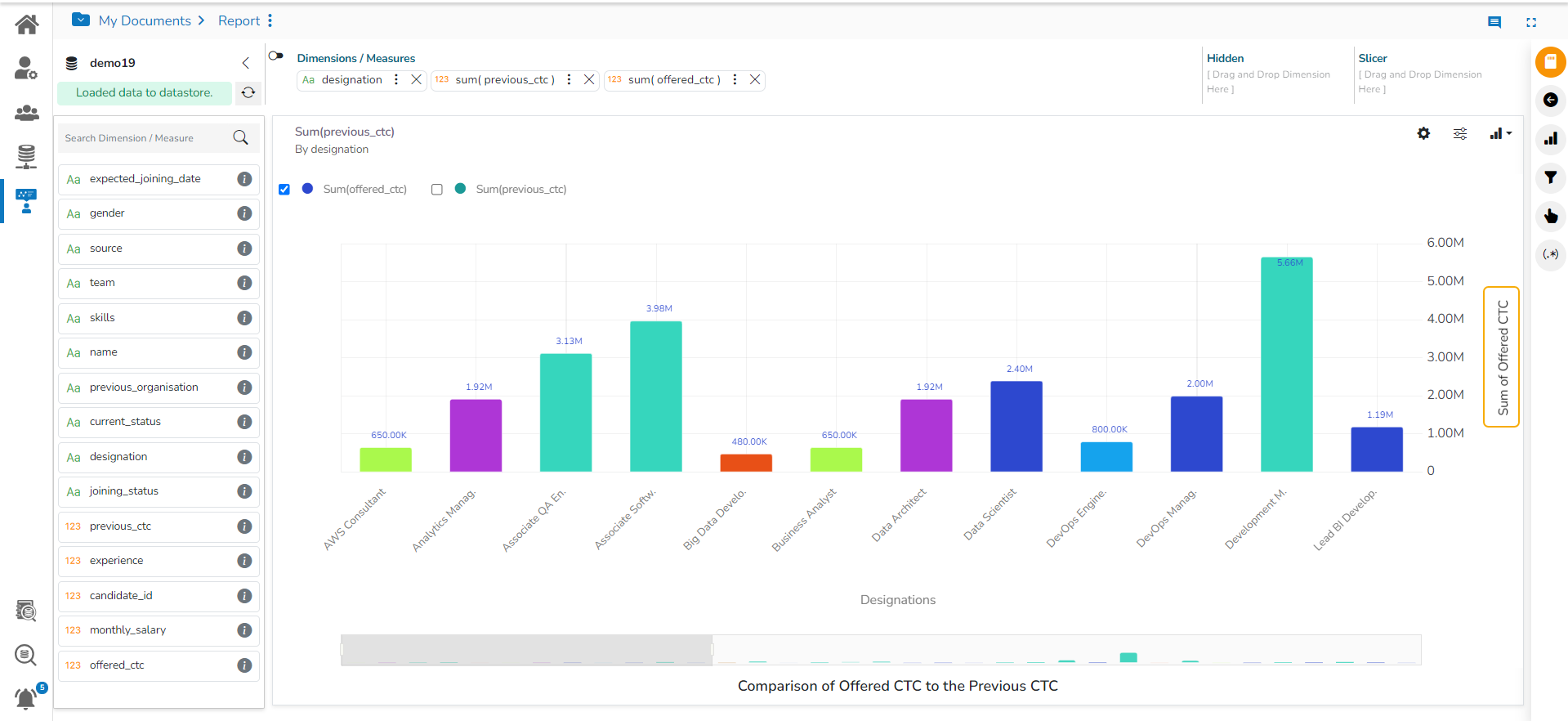Screen dimensions: 1568x721
Task: Click the home icon in sidebar
Action: [26, 25]
